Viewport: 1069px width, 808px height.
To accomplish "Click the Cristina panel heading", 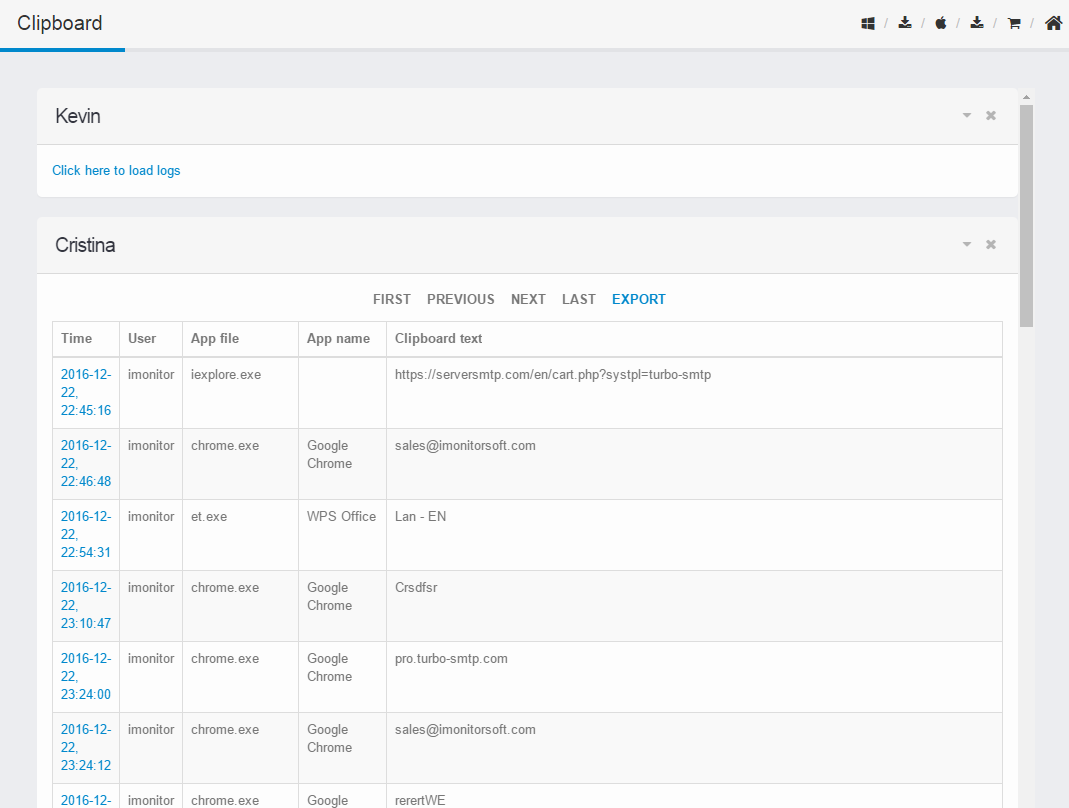I will [85, 245].
